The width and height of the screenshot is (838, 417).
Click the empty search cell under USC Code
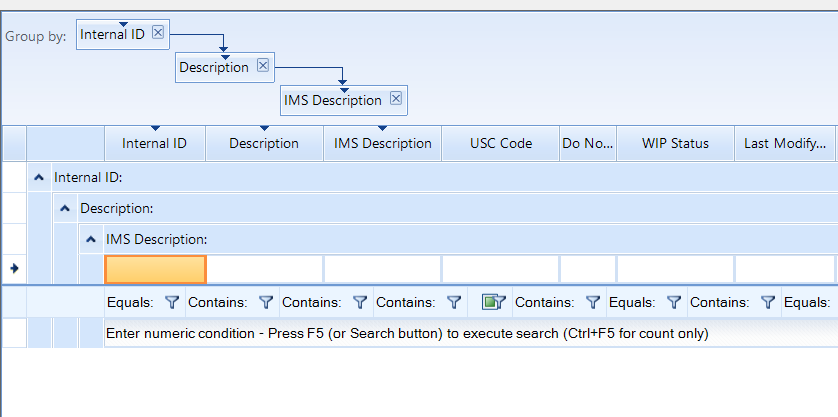point(500,269)
